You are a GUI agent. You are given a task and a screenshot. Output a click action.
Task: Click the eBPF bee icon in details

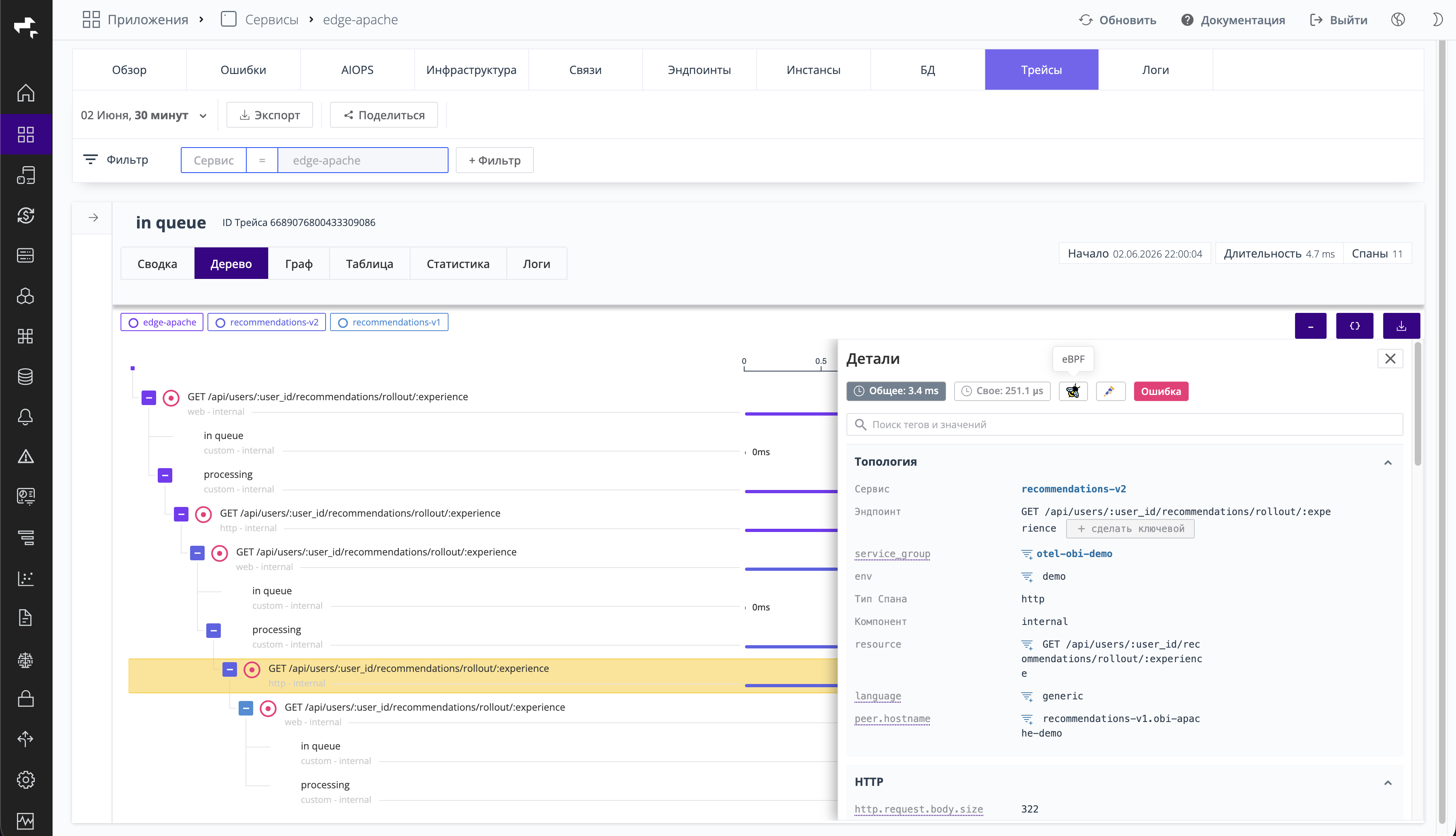point(1073,391)
